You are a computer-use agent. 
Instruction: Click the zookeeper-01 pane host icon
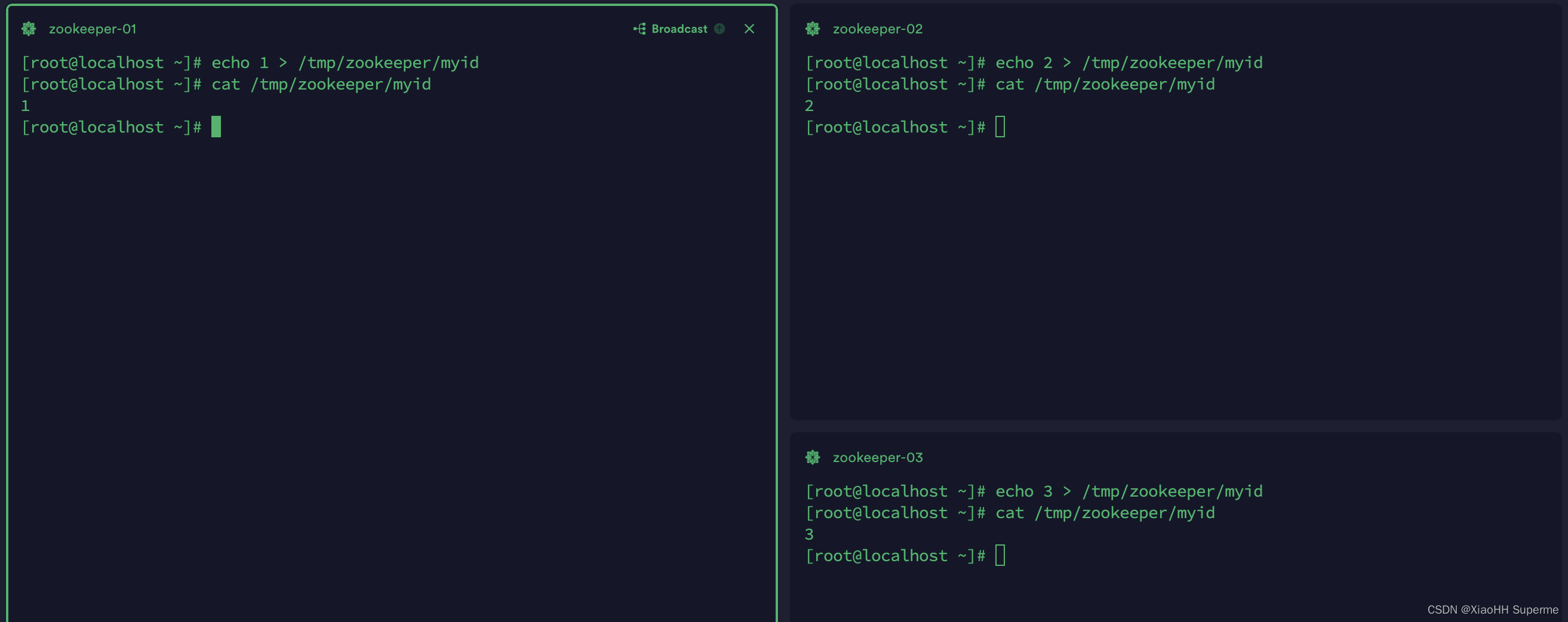pos(29,29)
